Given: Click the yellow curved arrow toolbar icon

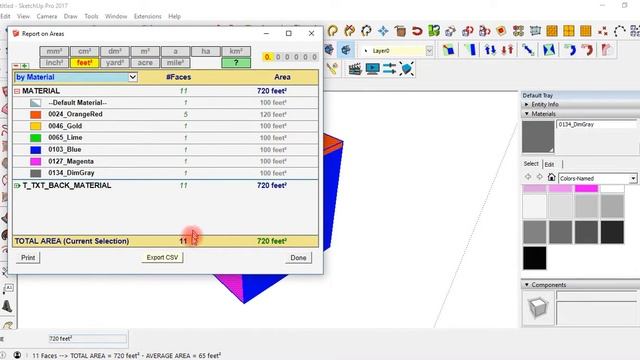Looking at the screenshot, I should 333,31.
